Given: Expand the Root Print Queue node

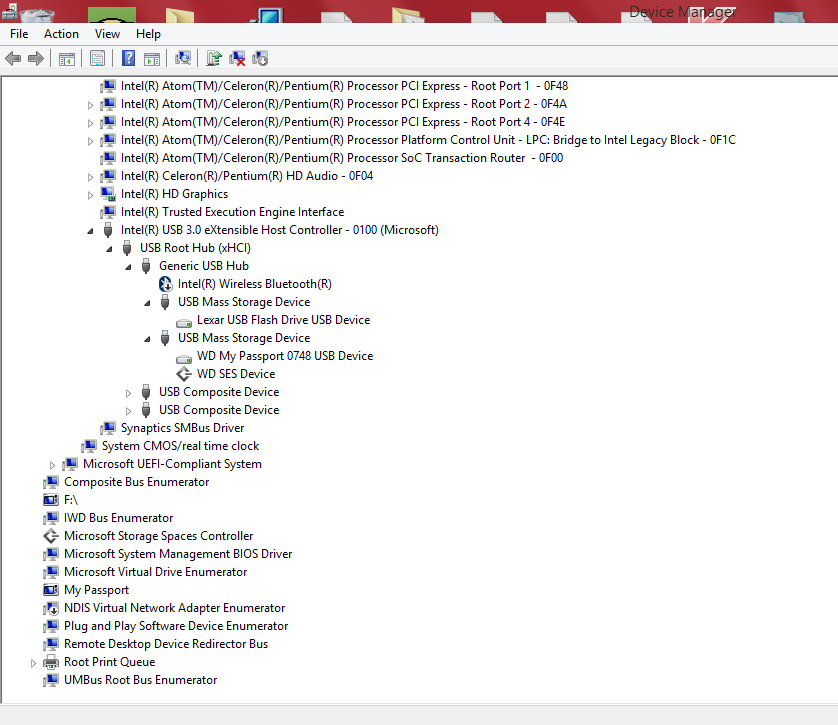Looking at the screenshot, I should click(33, 664).
